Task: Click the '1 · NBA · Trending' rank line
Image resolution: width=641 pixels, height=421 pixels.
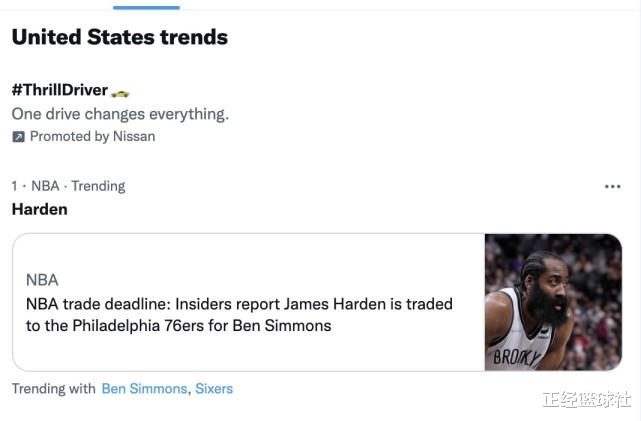Action: (x=68, y=186)
